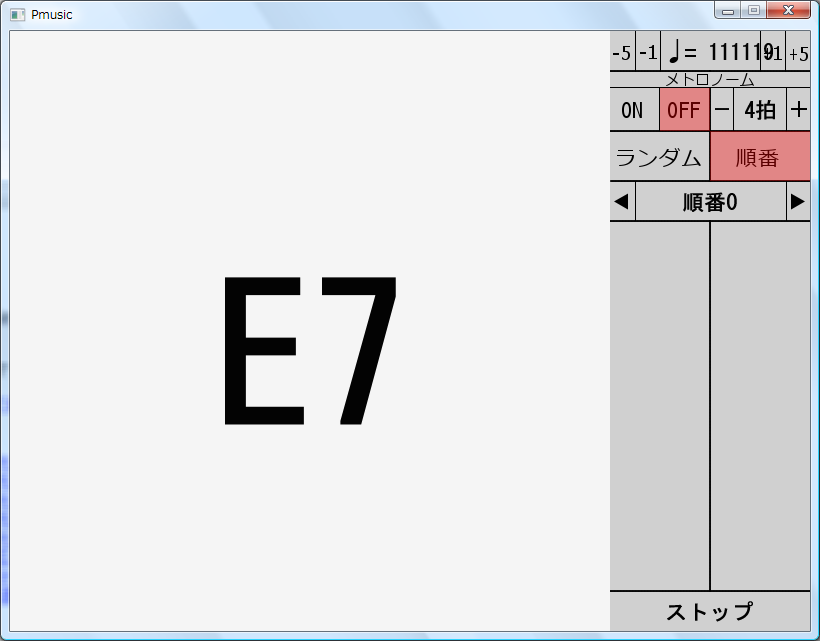Turn the metronome ON
Viewport: 820px width, 641px height.
pos(634,109)
